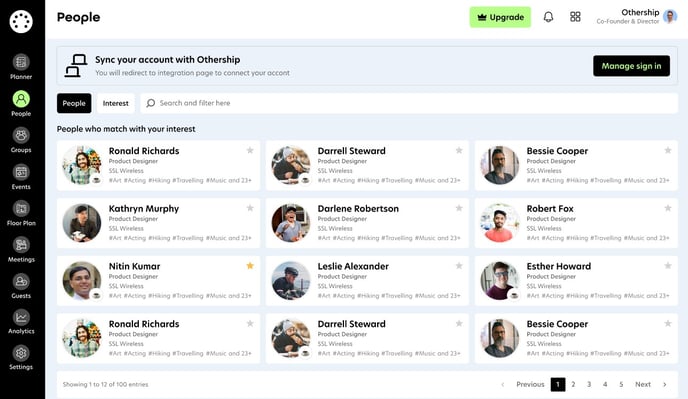Open the Floor Plan section
The width and height of the screenshot is (688, 399).
(21, 208)
